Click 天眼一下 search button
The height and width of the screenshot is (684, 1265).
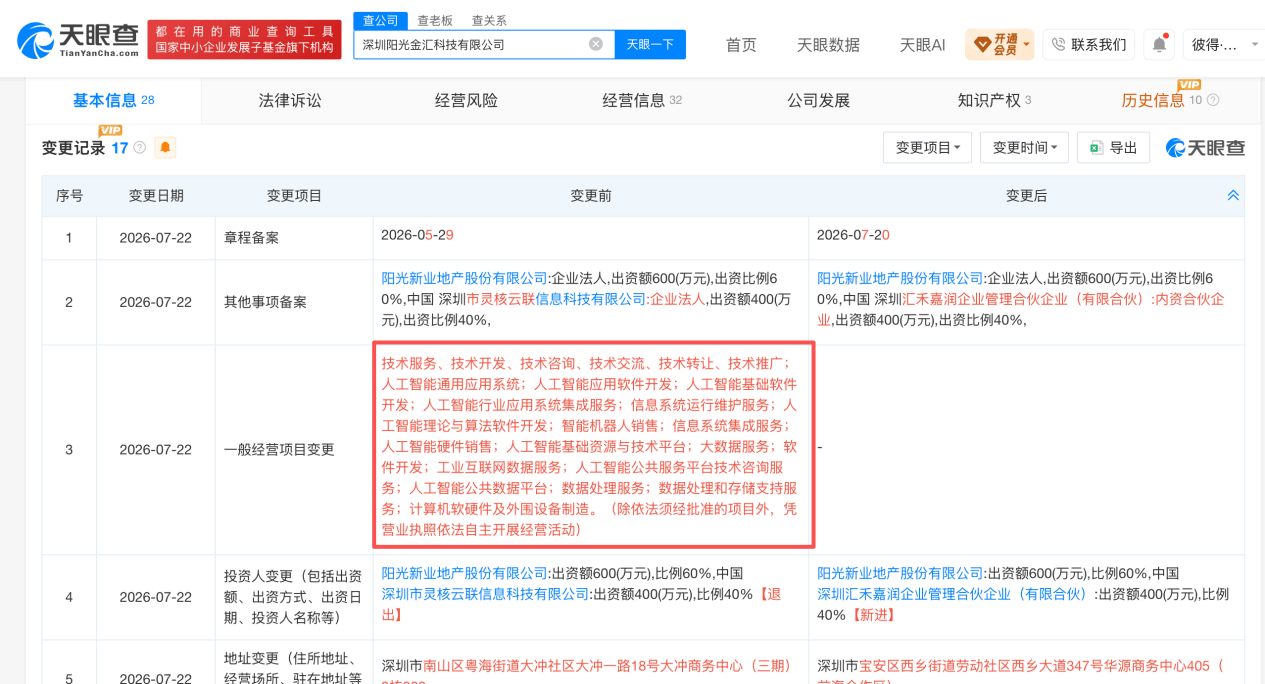[650, 44]
